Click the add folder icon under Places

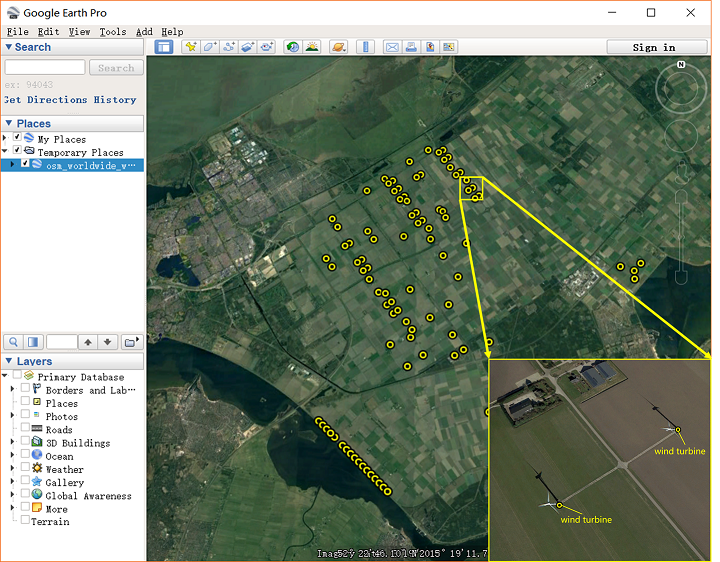pos(132,342)
